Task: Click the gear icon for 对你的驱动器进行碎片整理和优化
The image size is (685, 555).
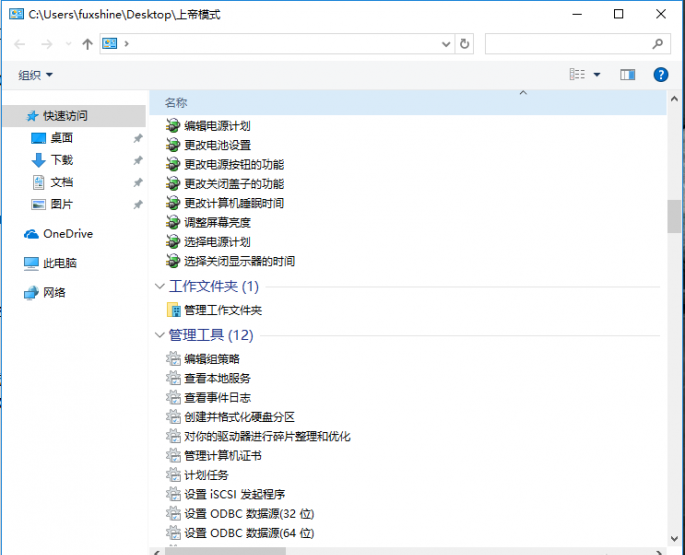Action: pos(173,436)
